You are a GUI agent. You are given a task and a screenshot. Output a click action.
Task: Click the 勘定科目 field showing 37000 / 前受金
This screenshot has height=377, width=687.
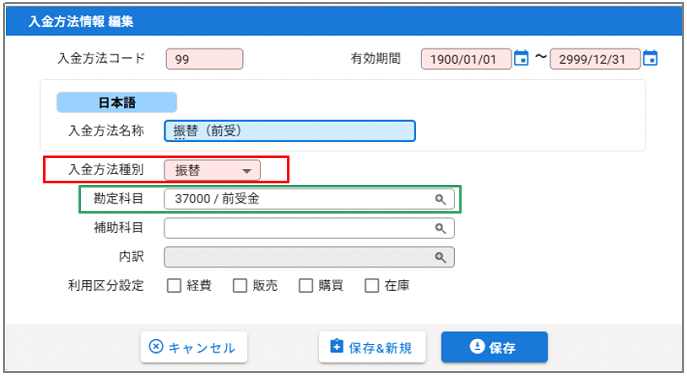coord(309,199)
